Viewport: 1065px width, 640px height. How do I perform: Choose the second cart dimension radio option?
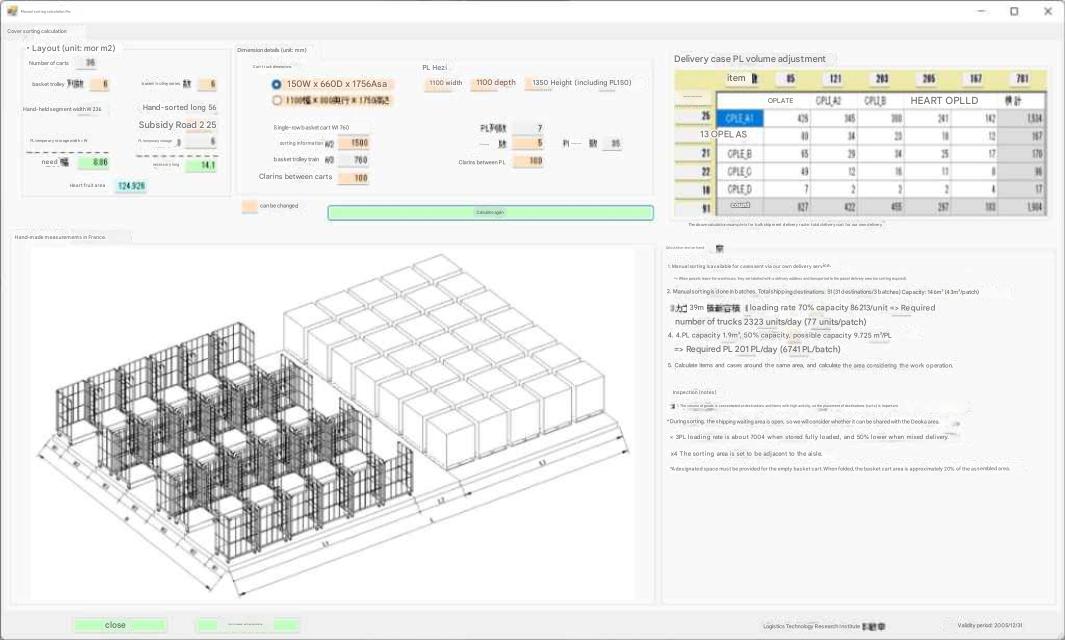coord(277,100)
